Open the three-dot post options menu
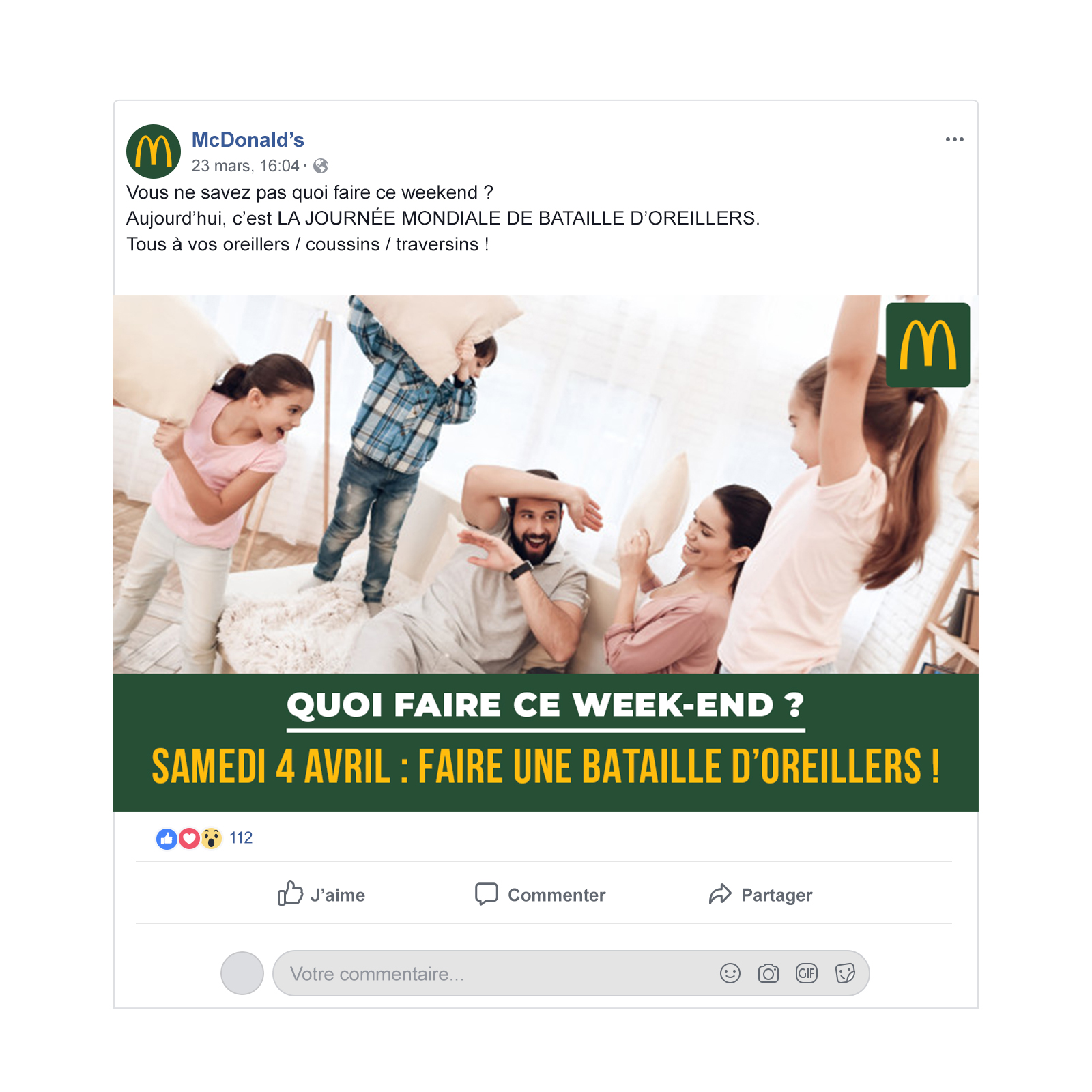This screenshot has height=1092, width=1092. [954, 139]
